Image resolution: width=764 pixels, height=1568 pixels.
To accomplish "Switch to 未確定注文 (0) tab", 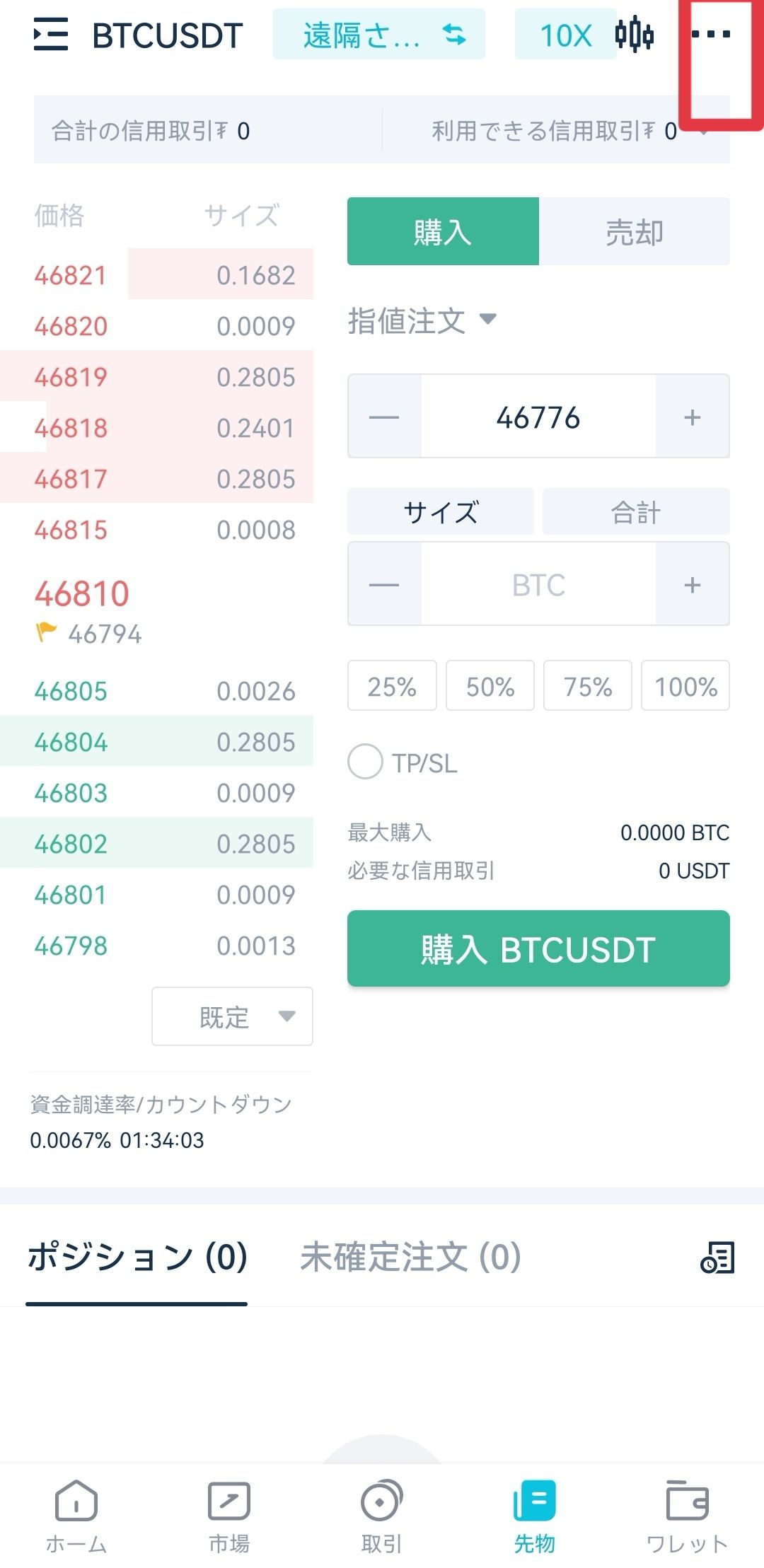I will tap(410, 1257).
